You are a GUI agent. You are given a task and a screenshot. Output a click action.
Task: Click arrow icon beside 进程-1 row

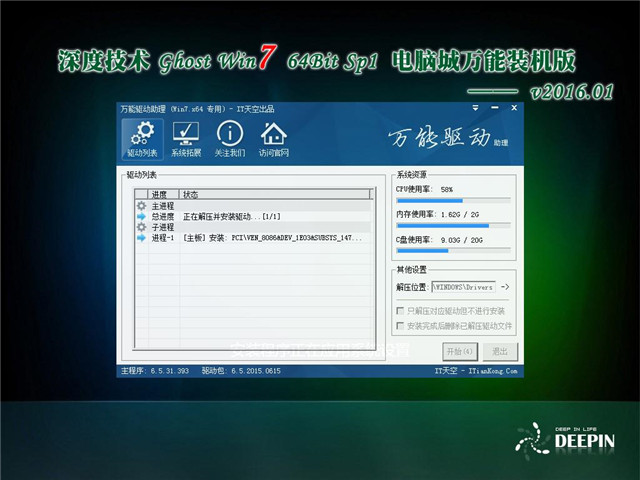point(141,238)
